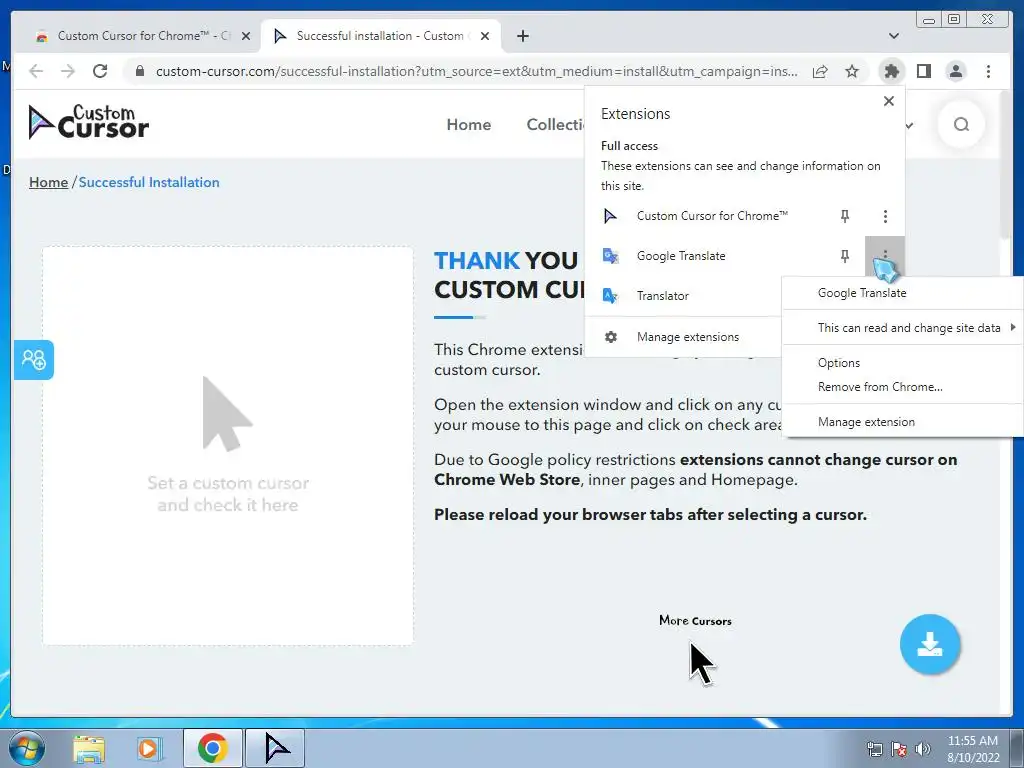The height and width of the screenshot is (768, 1024).
Task: Click the cursor test area box
Action: [228, 446]
